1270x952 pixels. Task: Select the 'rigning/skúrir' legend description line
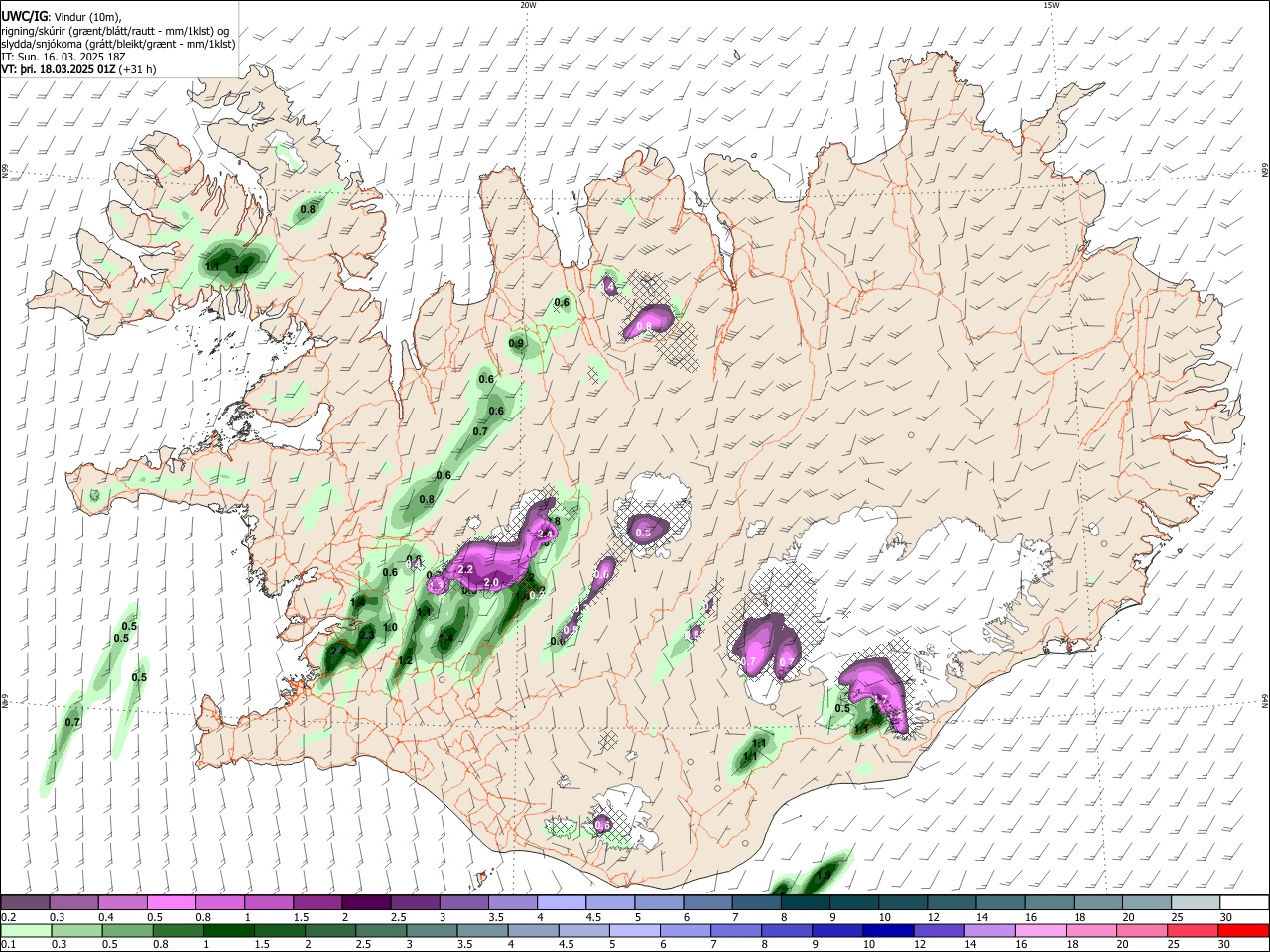(116, 30)
